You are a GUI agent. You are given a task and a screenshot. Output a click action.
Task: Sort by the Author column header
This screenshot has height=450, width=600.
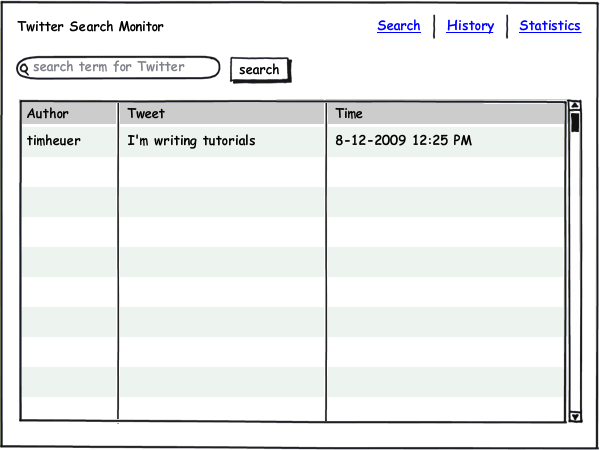(69, 113)
